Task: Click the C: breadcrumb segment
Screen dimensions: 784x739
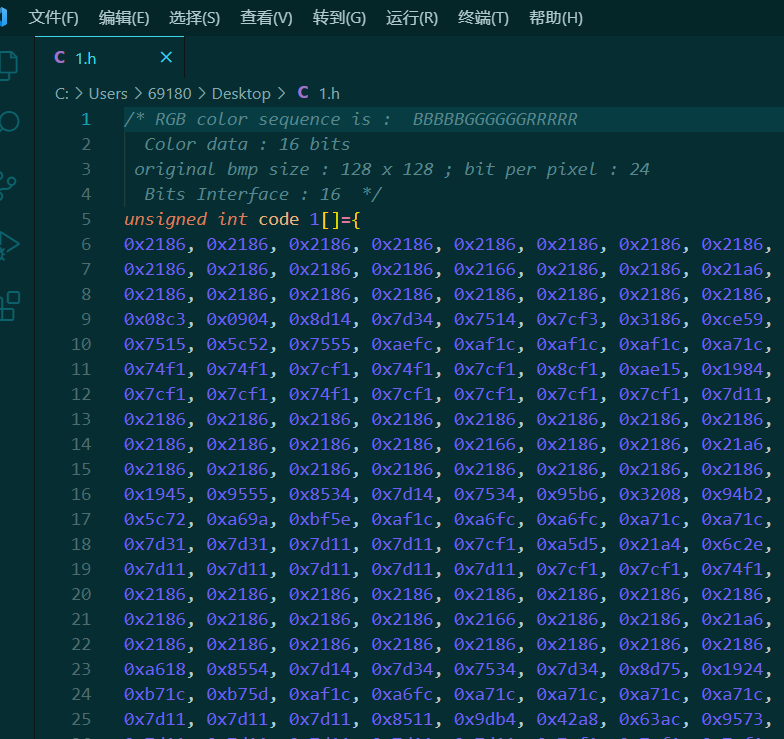Action: [x=62, y=94]
